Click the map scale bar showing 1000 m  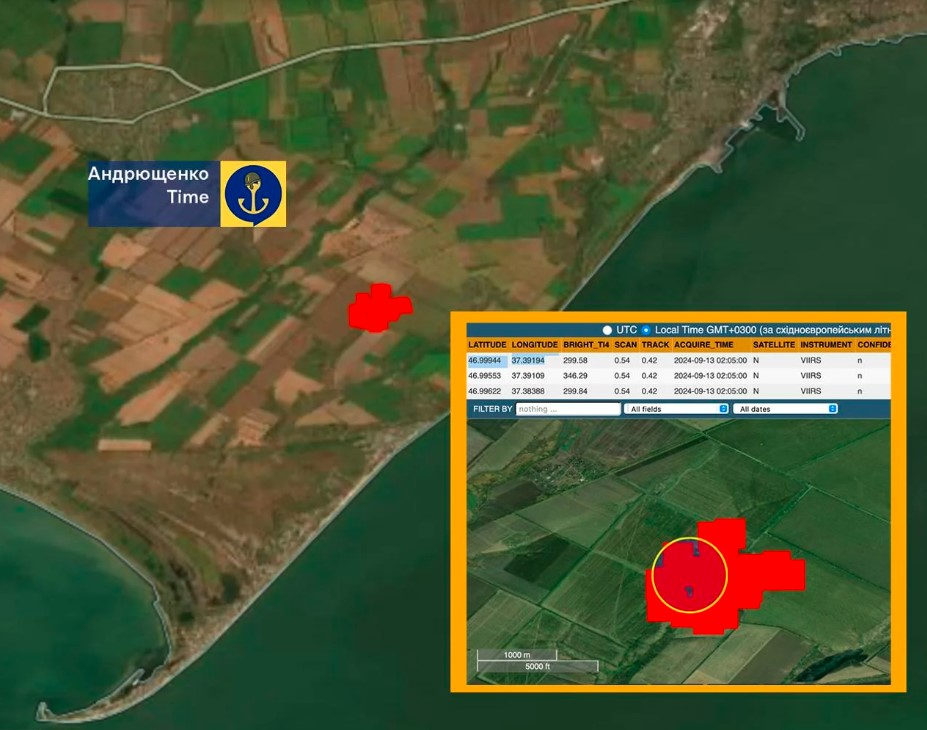[x=516, y=655]
